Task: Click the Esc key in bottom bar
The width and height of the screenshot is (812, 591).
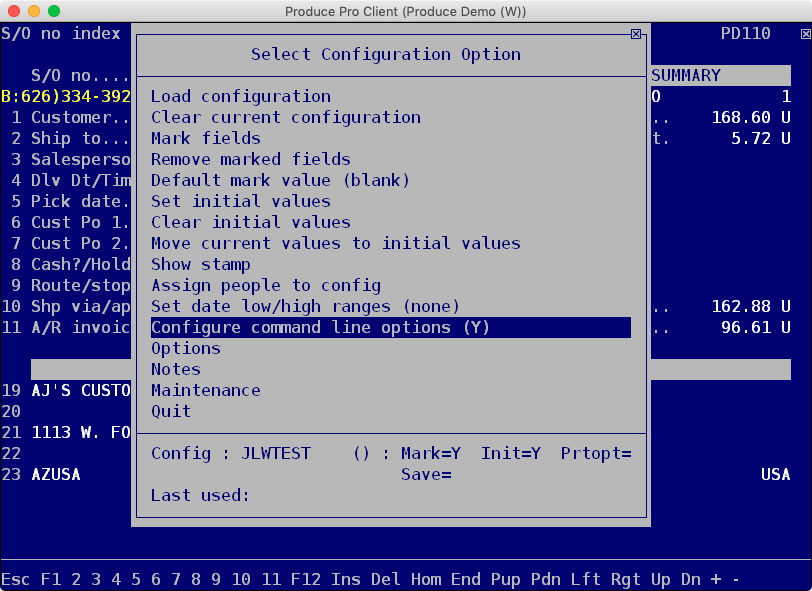Action: click(16, 579)
